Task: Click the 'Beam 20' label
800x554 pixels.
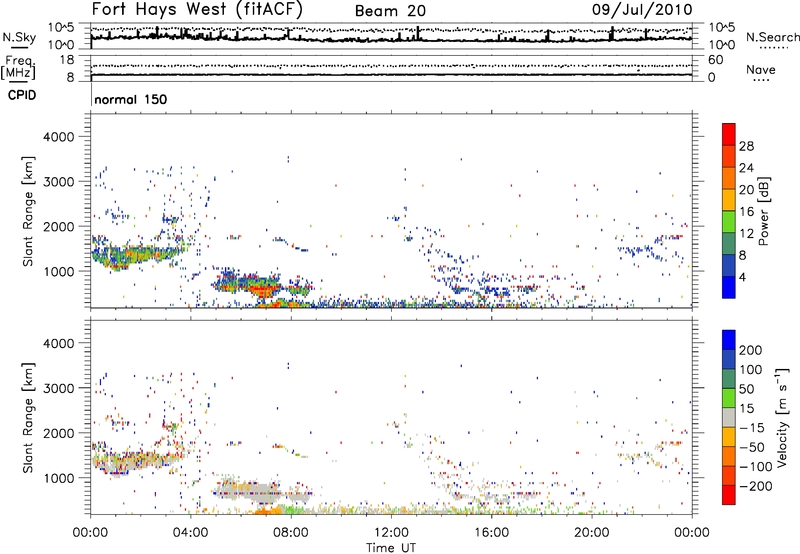Action: point(390,11)
